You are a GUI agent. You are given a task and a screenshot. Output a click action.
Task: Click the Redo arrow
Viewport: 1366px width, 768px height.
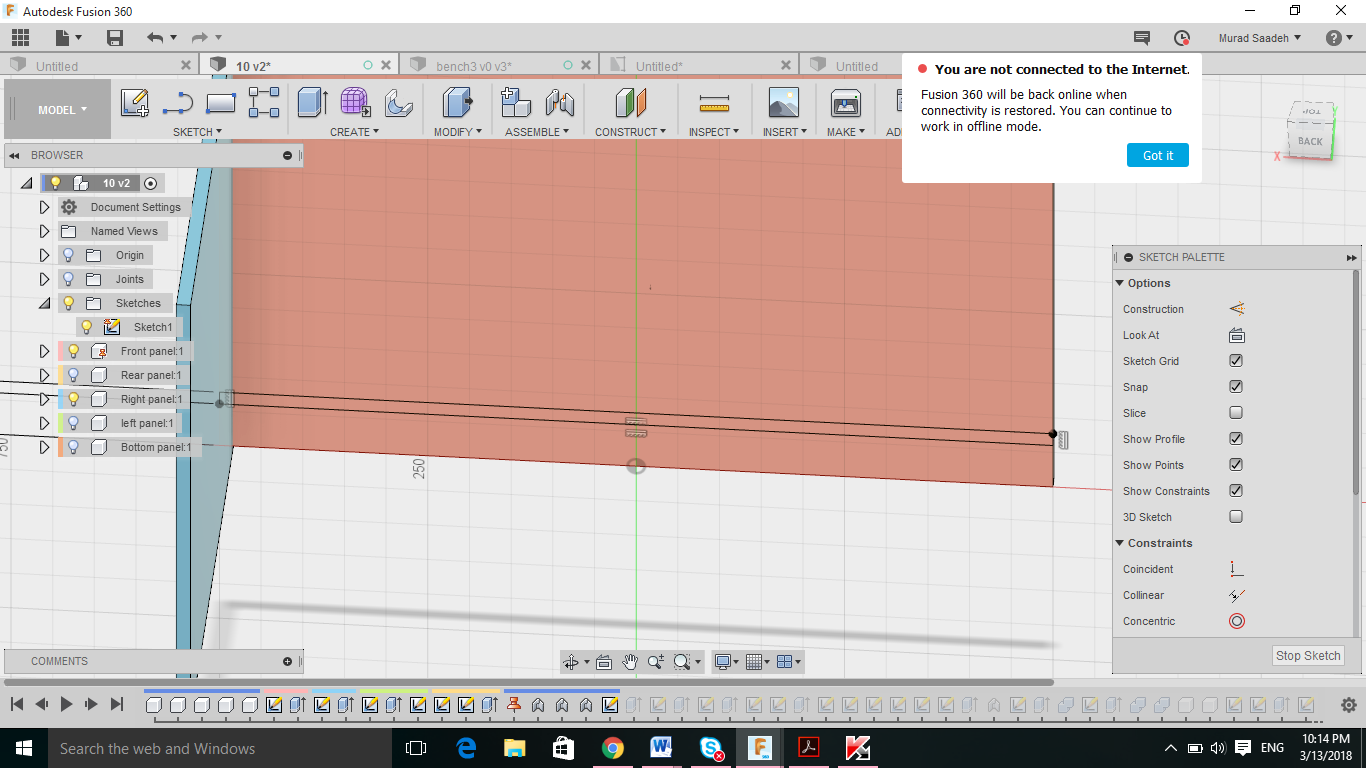200,38
